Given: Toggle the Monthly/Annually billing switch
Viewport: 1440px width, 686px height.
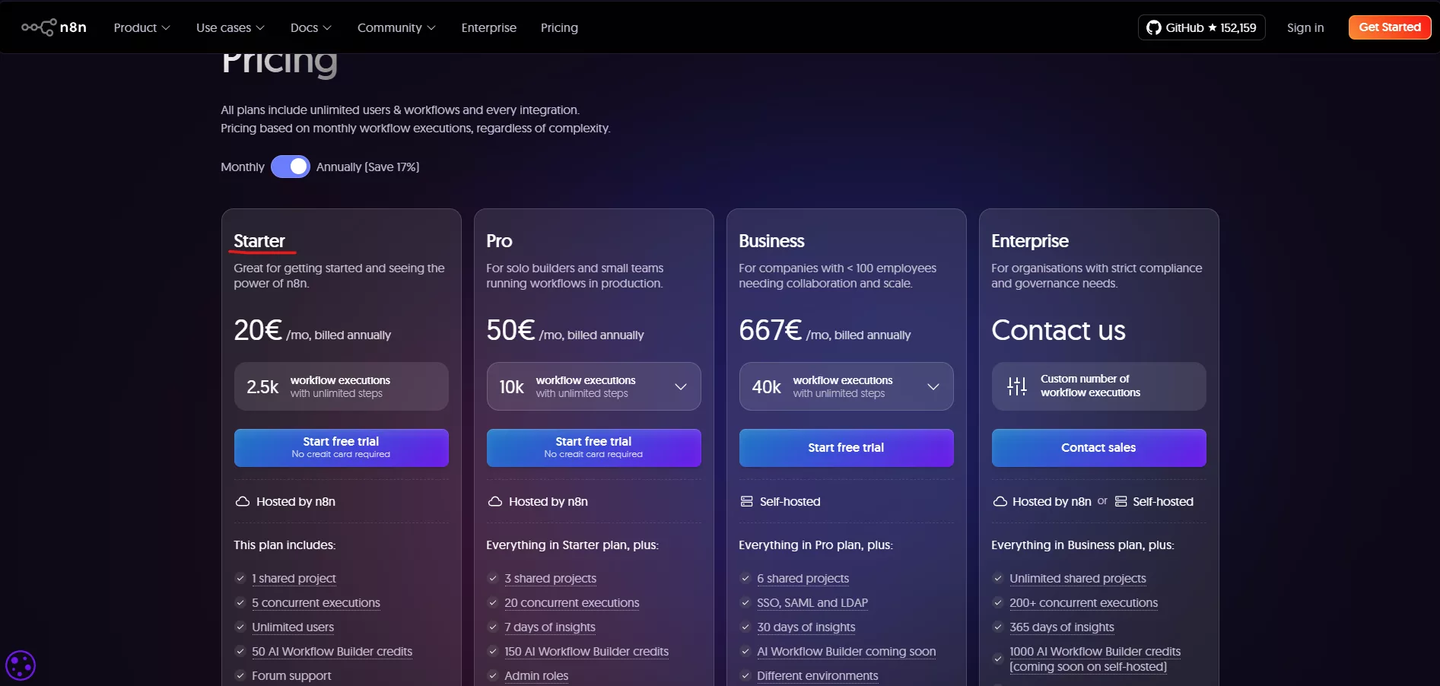Looking at the screenshot, I should (290, 167).
